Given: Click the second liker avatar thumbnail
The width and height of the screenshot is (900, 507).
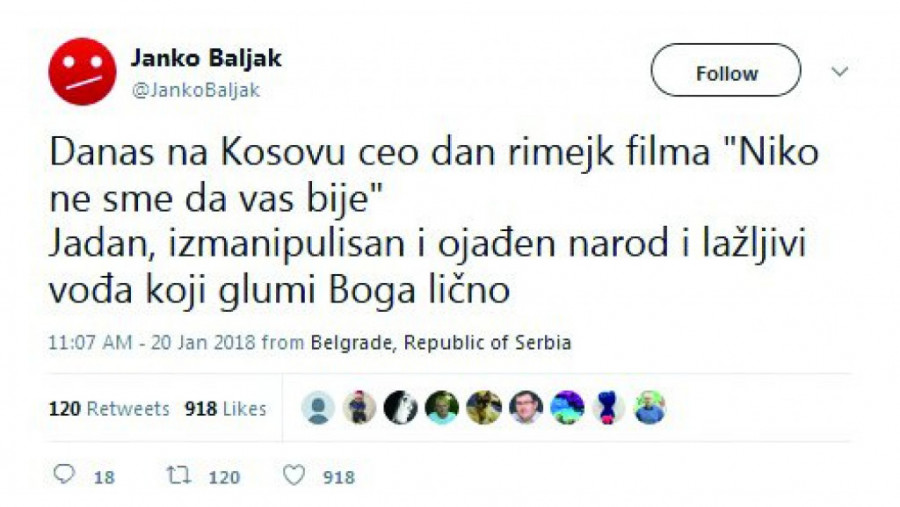Looking at the screenshot, I should pyautogui.click(x=359, y=408).
